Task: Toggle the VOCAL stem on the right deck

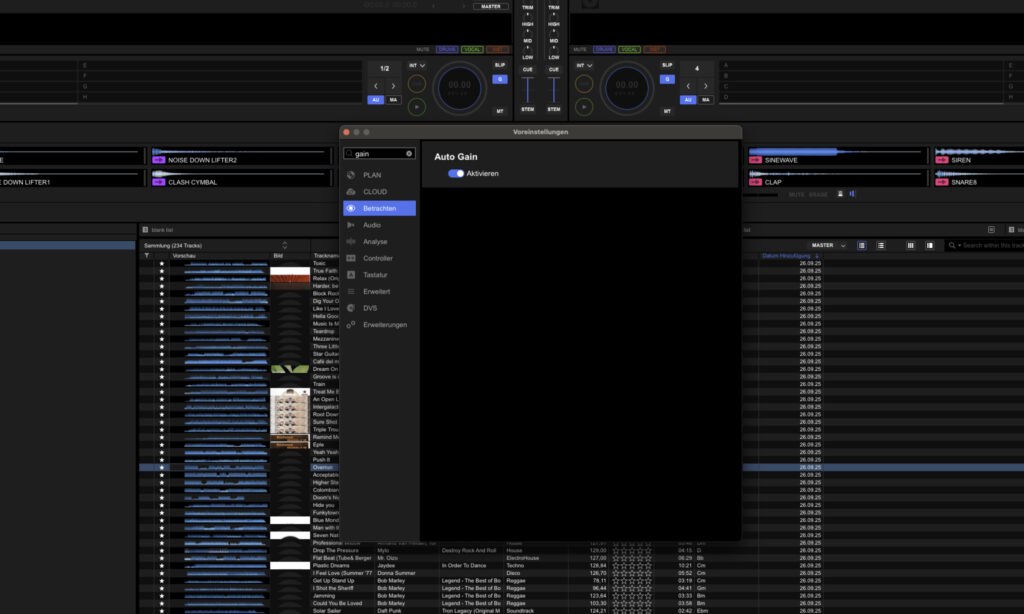Action: point(629,49)
